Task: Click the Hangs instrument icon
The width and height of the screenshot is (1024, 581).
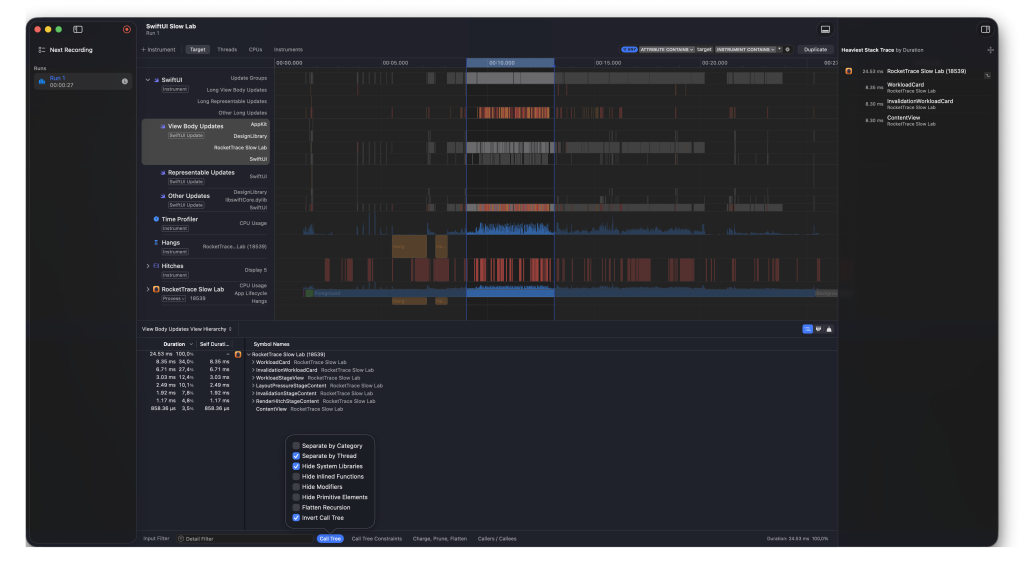Action: (156, 242)
